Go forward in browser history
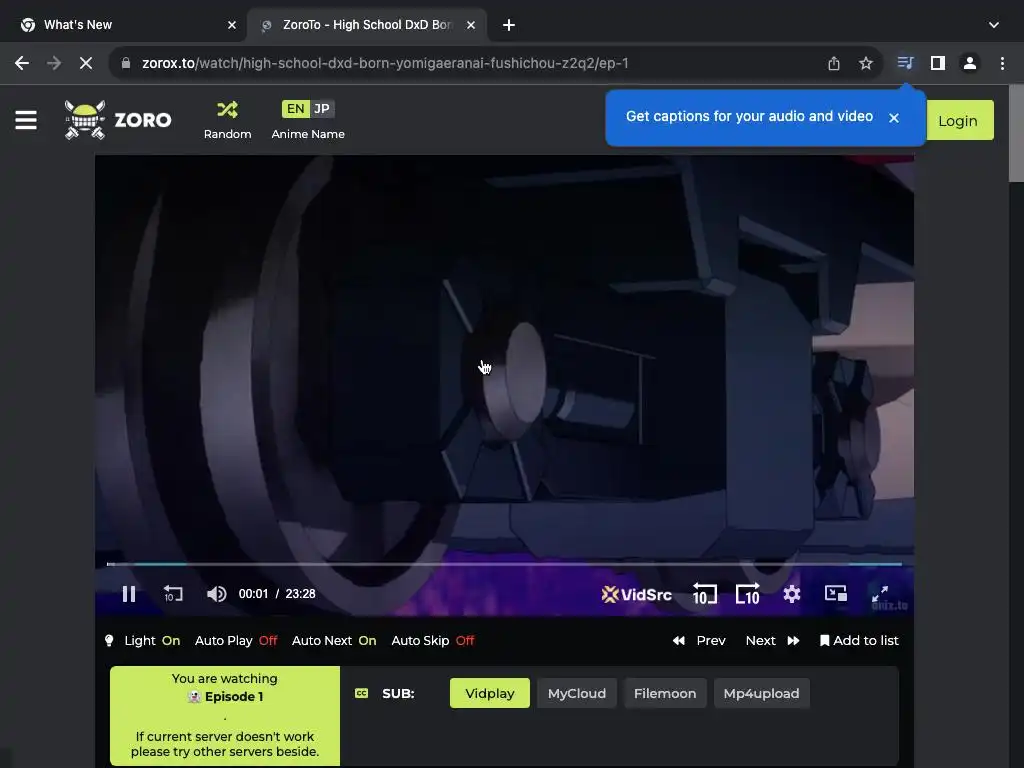Screen dimensions: 1024x768 click(54, 63)
